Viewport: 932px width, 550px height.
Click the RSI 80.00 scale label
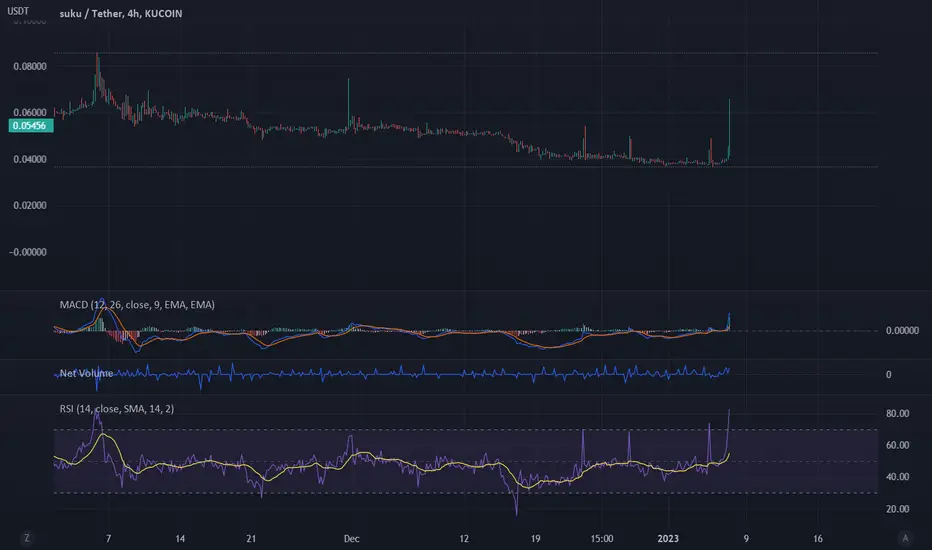point(898,413)
